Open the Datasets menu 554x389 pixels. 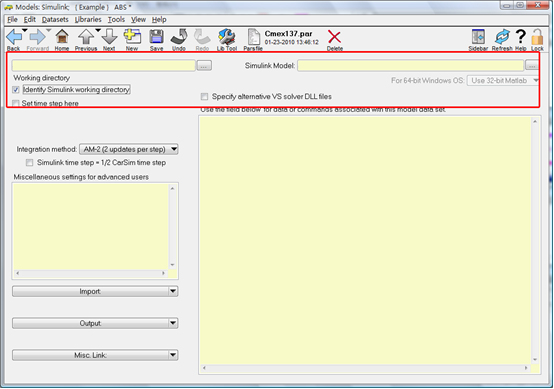[55, 19]
